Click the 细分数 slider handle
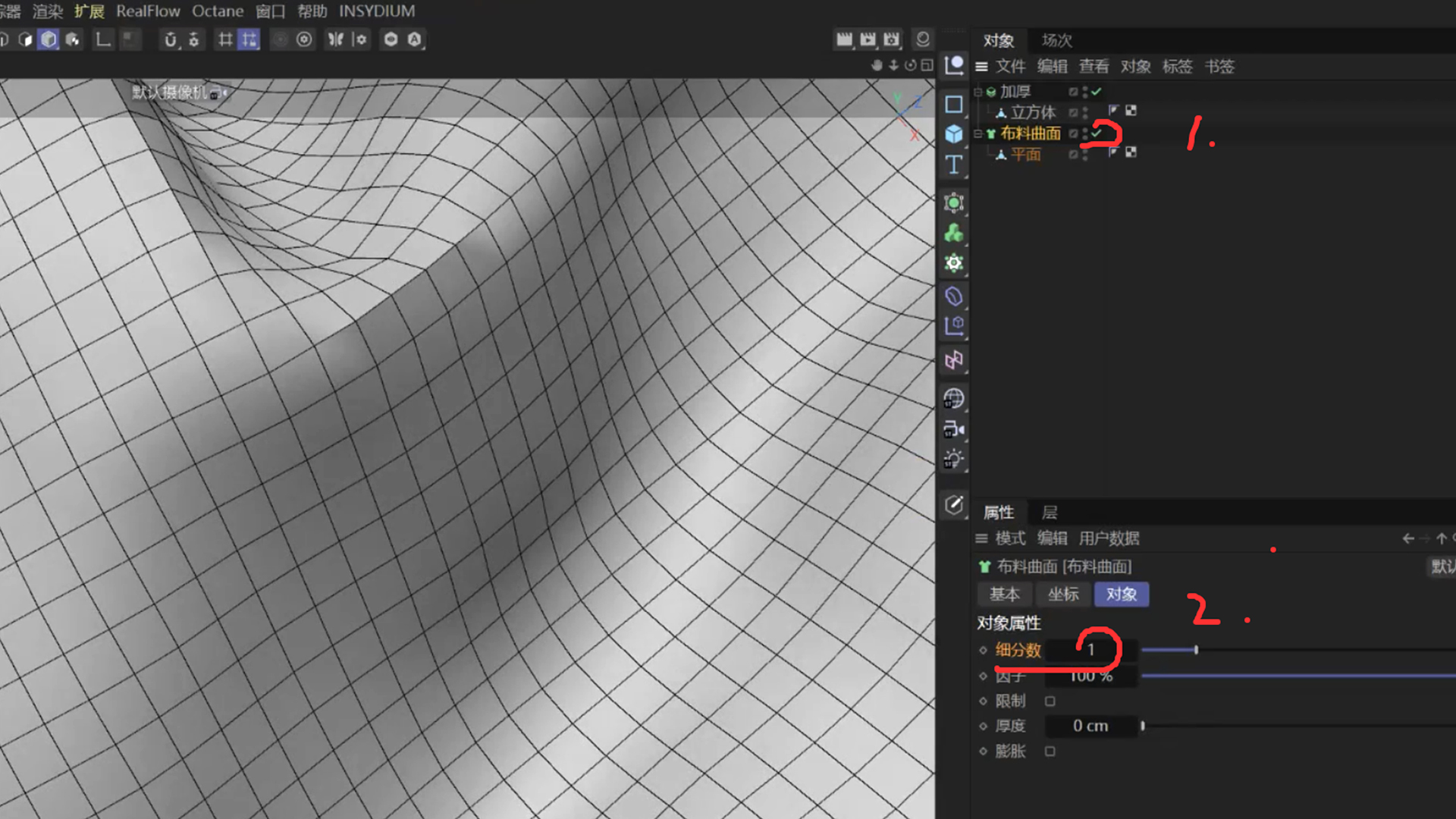 (x=1196, y=650)
